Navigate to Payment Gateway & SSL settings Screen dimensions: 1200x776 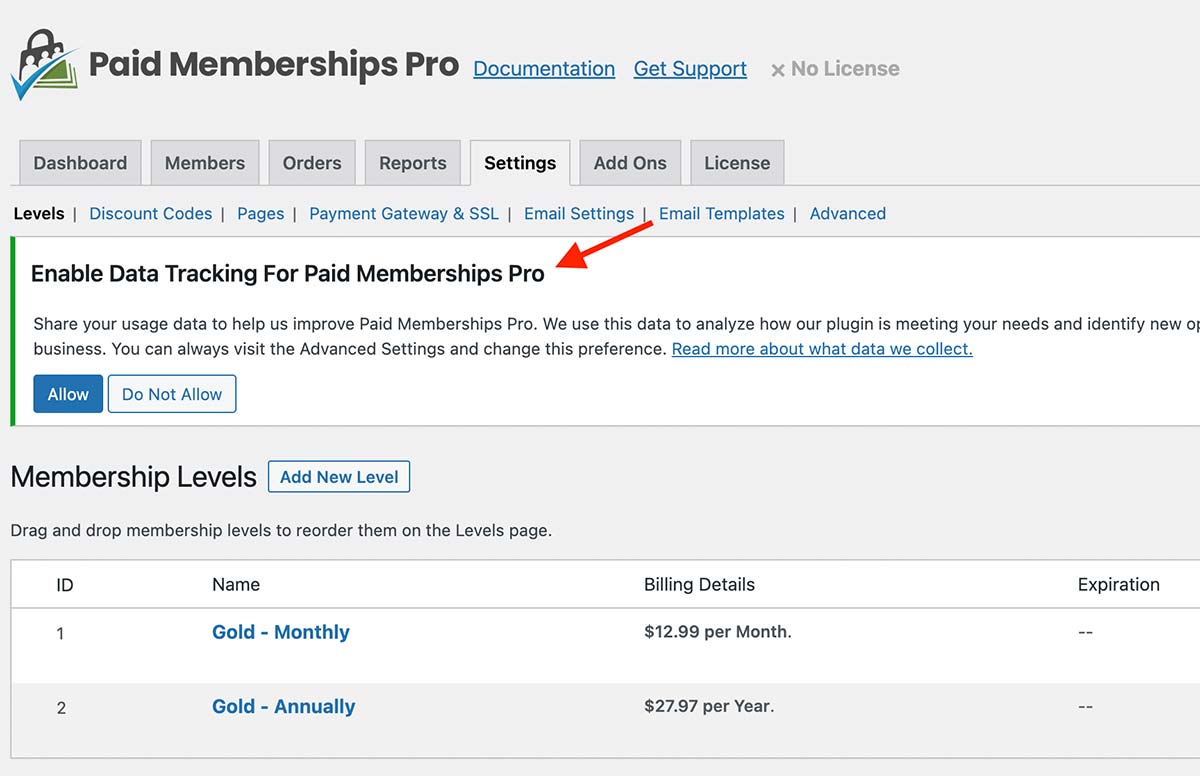click(403, 213)
